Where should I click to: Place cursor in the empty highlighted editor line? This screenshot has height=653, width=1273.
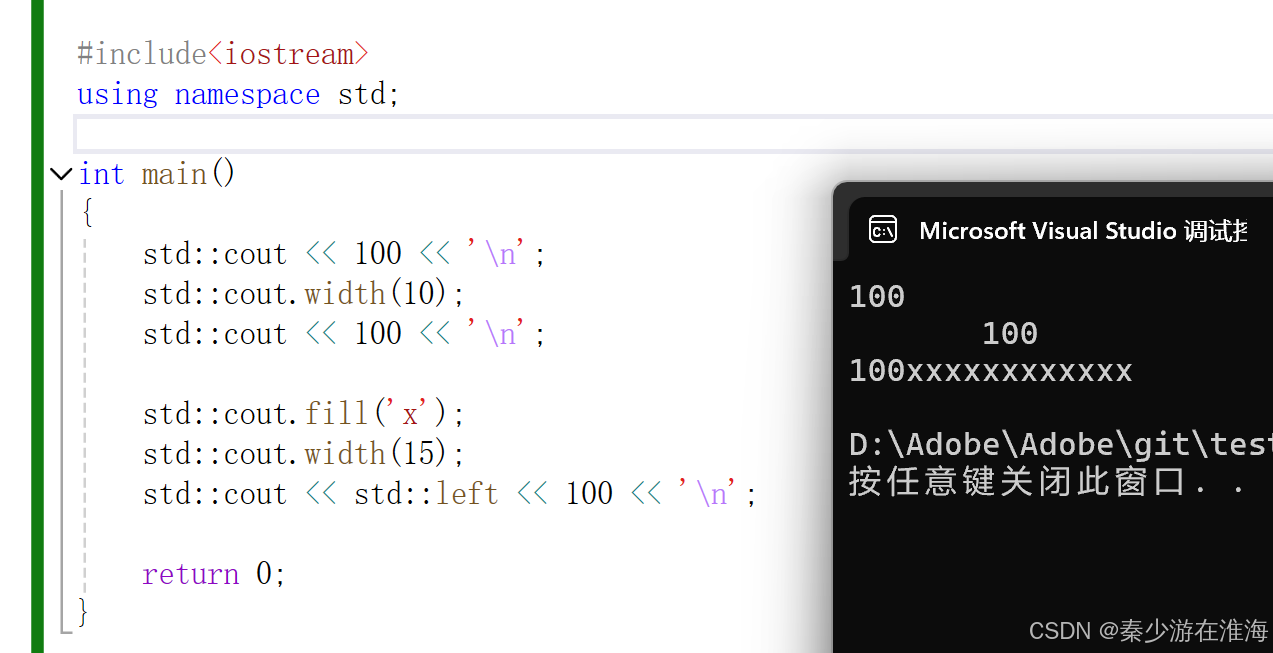click(x=673, y=134)
